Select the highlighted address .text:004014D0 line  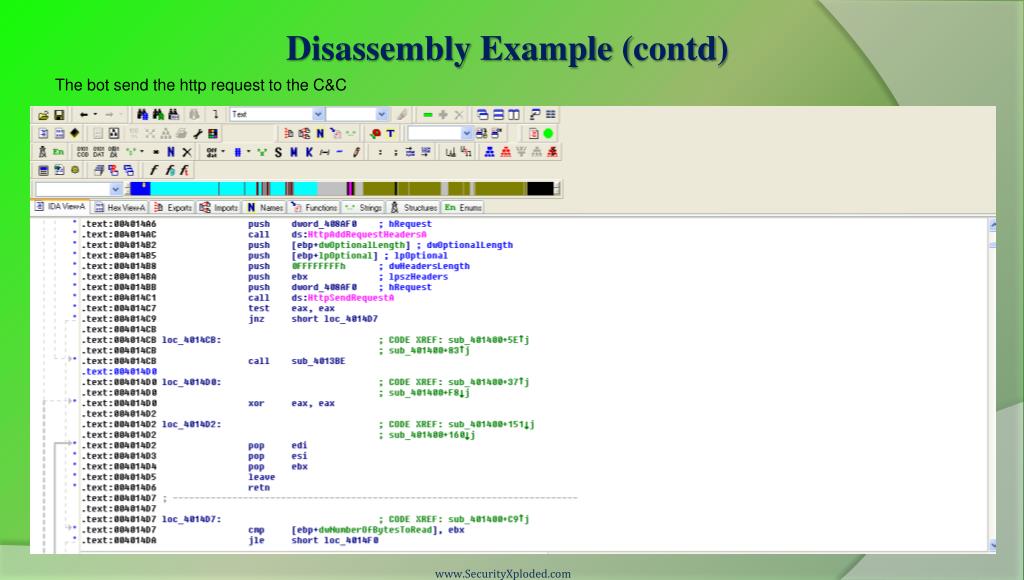119,372
